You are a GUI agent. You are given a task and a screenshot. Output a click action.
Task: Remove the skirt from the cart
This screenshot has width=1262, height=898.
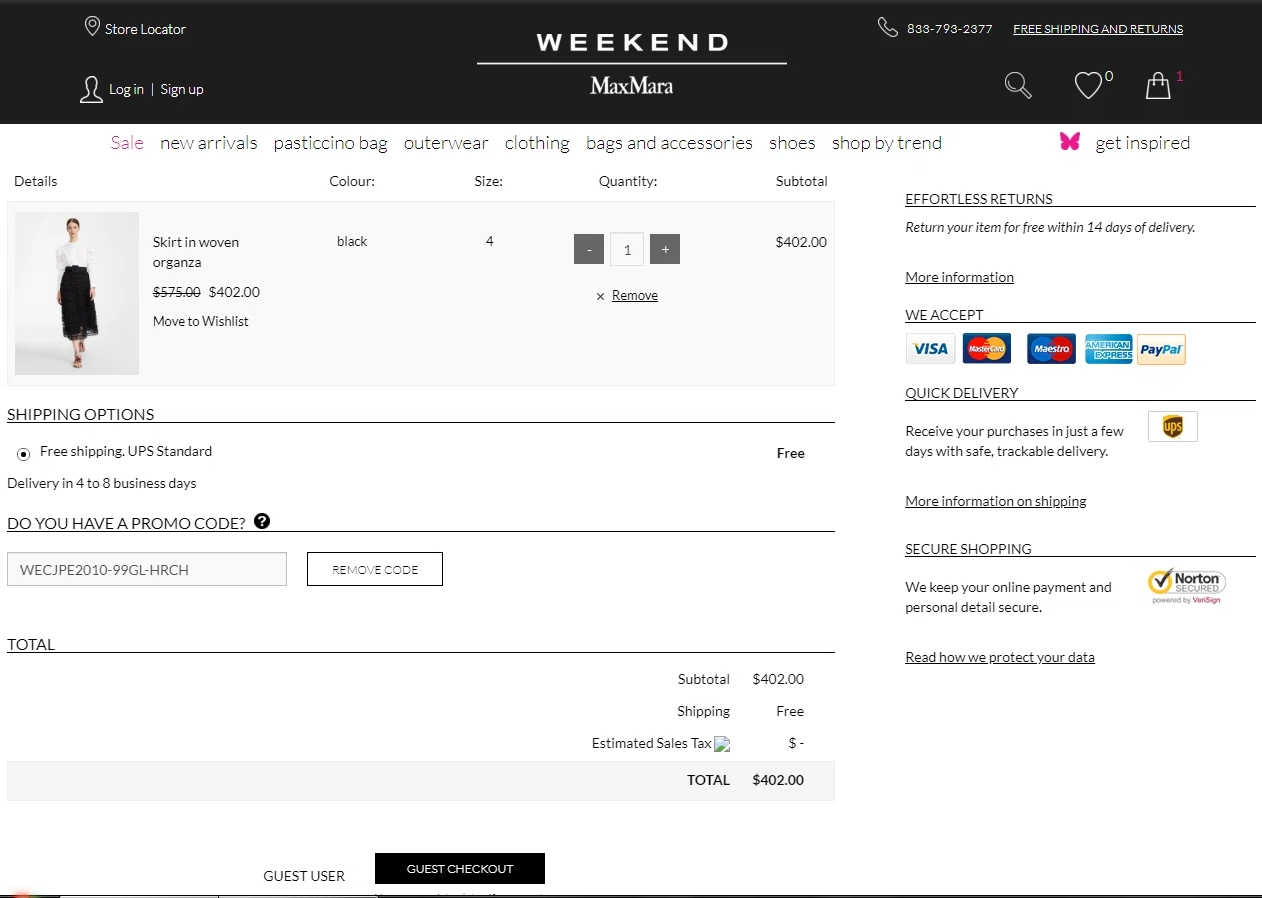(635, 295)
